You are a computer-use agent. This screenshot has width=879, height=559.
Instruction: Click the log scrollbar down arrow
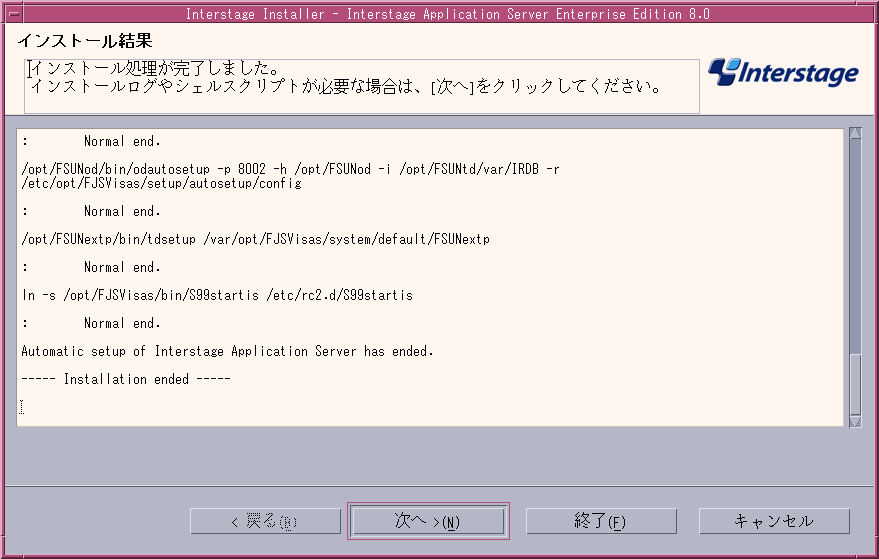click(855, 421)
